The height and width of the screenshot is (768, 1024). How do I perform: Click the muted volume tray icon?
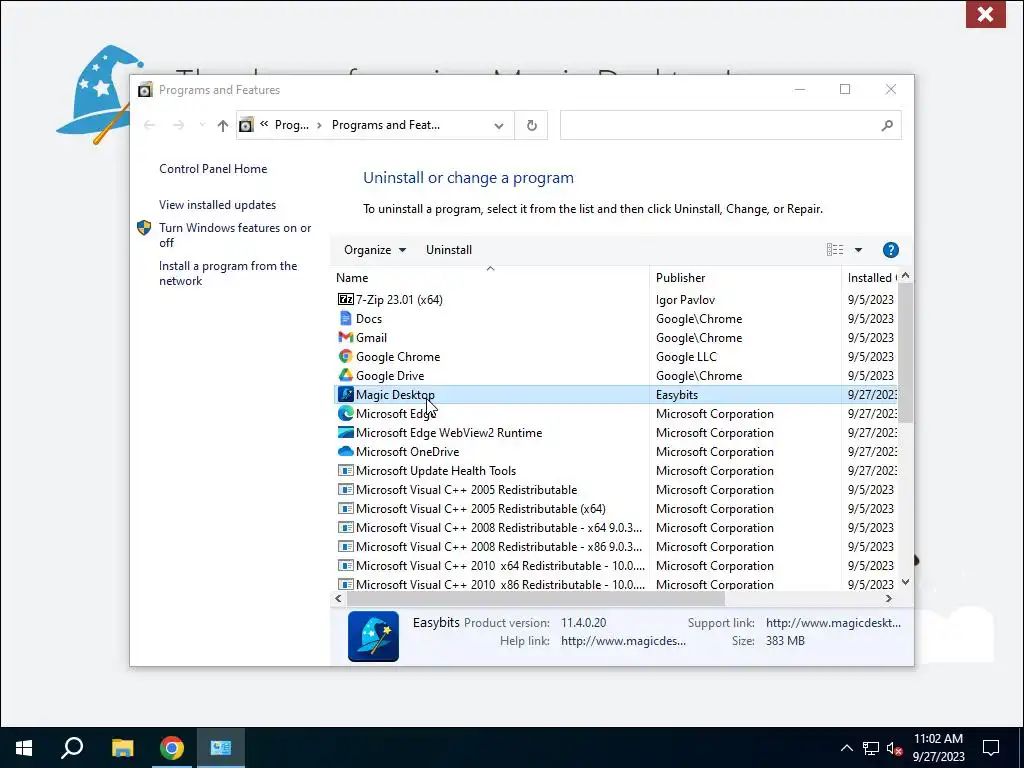click(x=893, y=748)
